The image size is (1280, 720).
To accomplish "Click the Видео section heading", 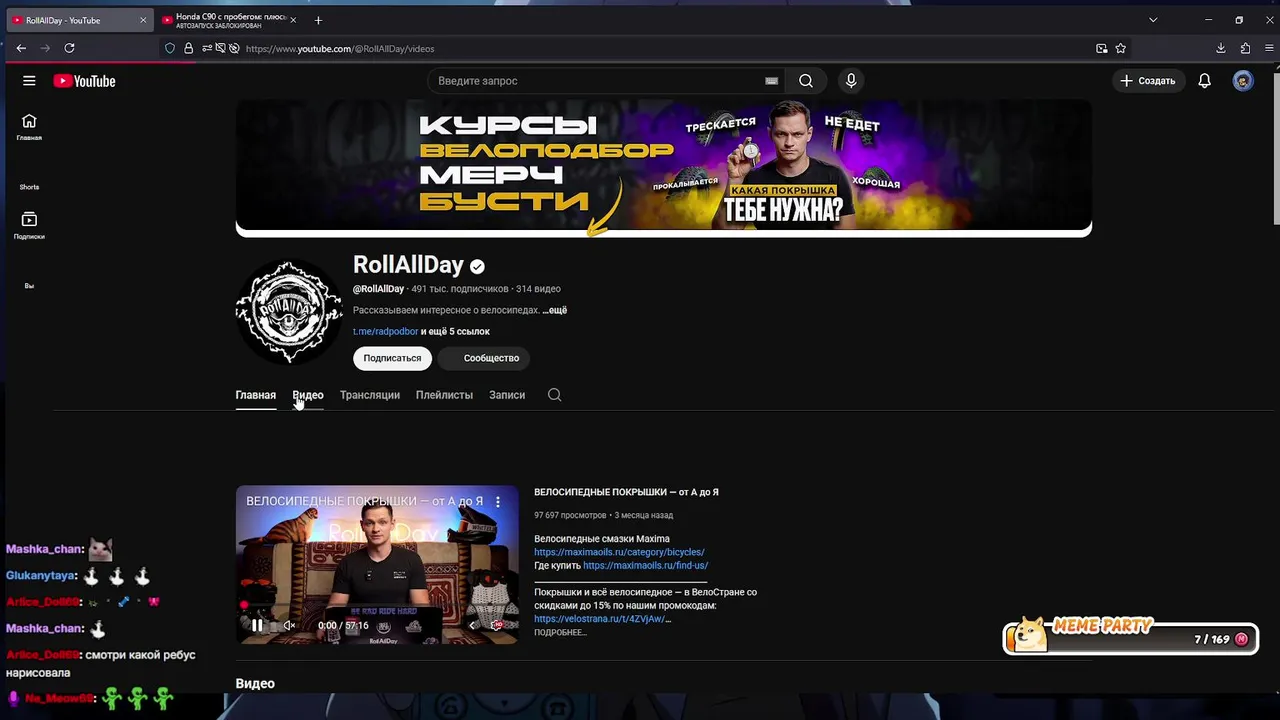I will 255,684.
